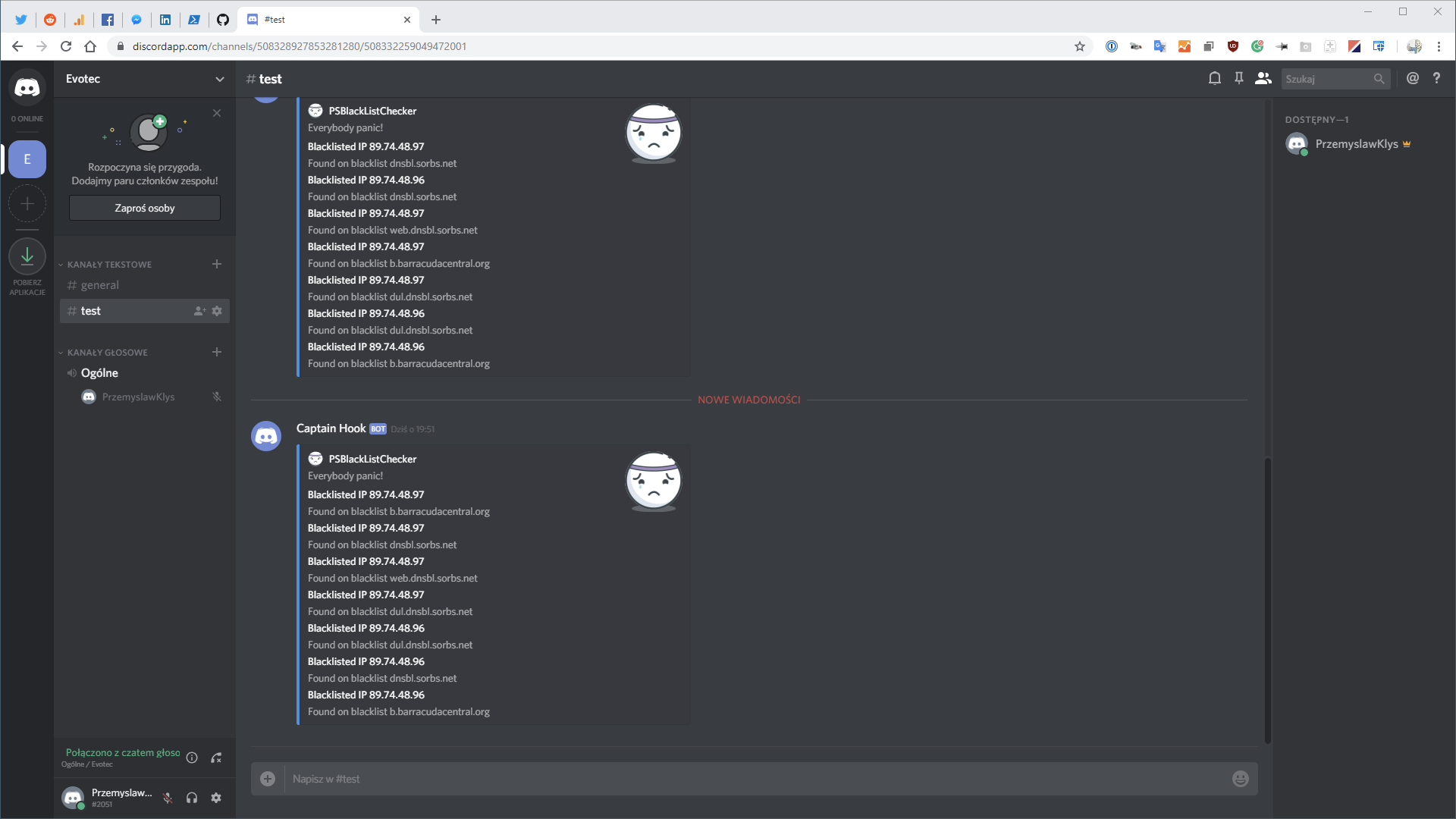Viewport: 1456px width, 819px height.
Task: Mute your microphone
Action: [167, 798]
